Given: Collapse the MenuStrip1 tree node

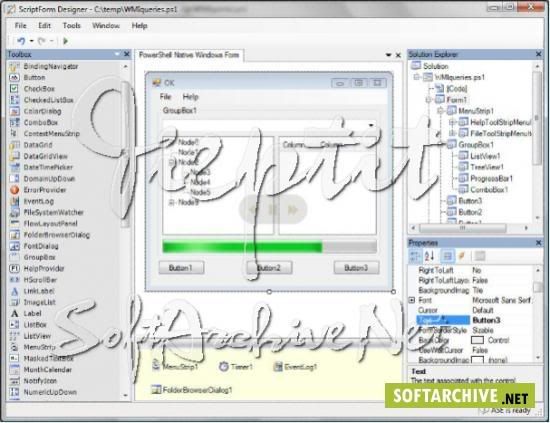Looking at the screenshot, I should click(x=440, y=111).
